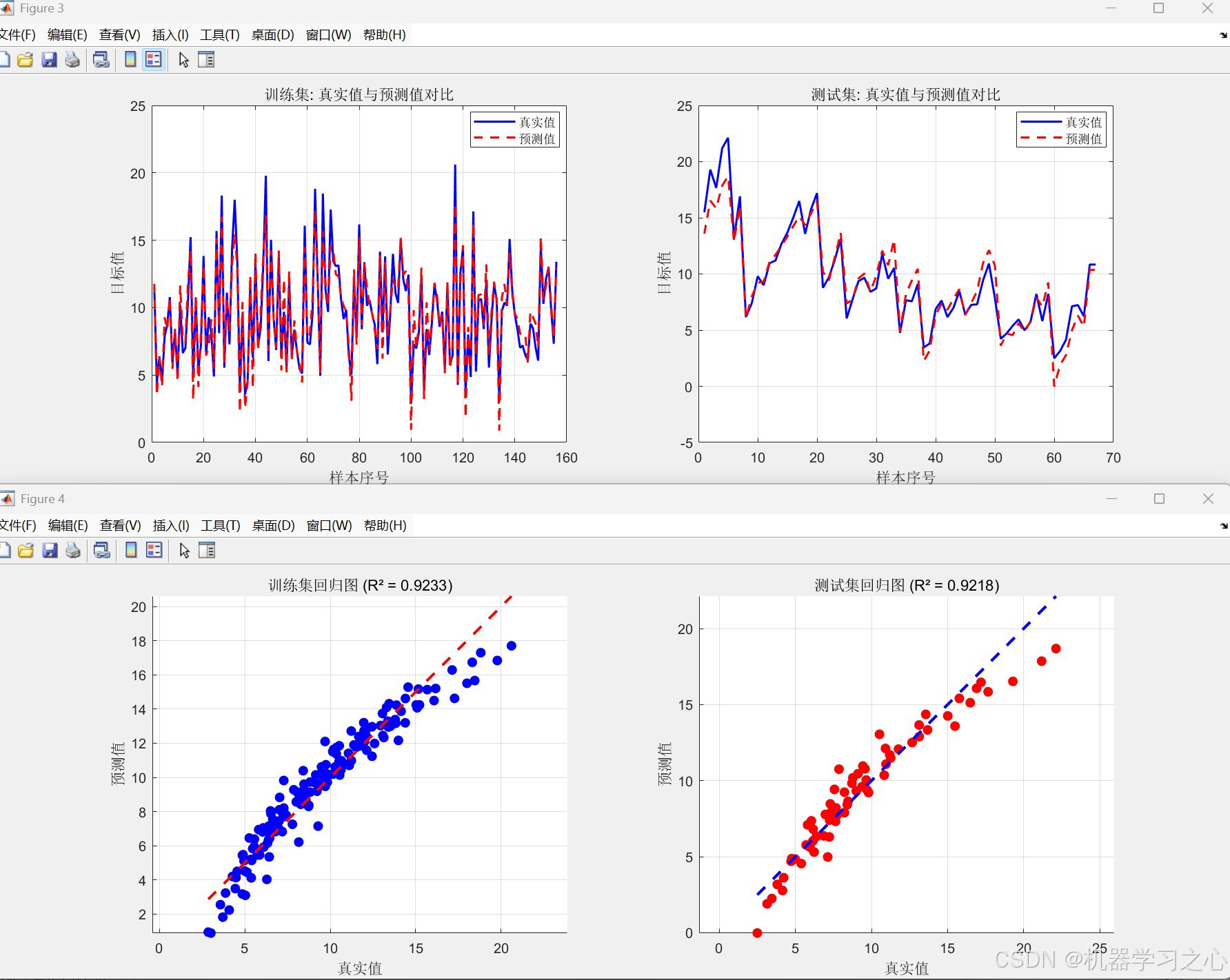Click Open File icon in Figure 4 toolbar
This screenshot has height=980, width=1230.
pyautogui.click(x=26, y=550)
